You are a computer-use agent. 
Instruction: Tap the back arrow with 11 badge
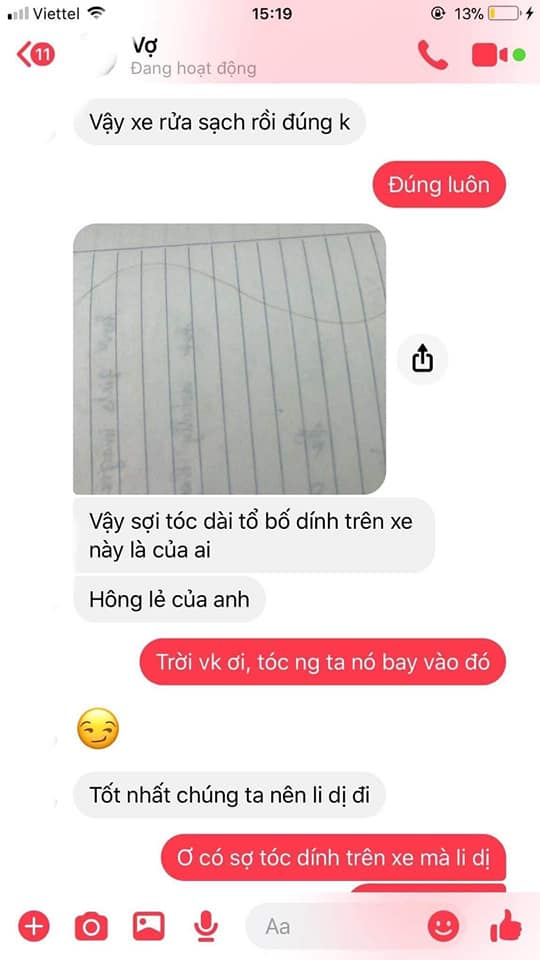(36, 55)
